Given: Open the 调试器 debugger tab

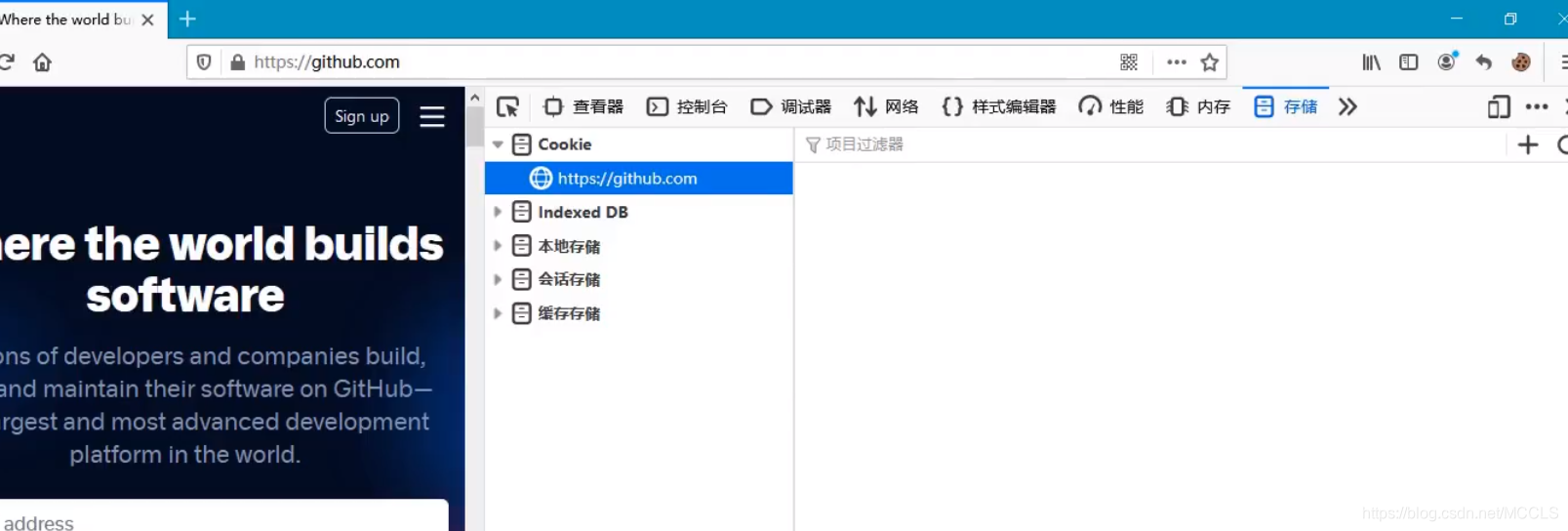Looking at the screenshot, I should point(790,107).
